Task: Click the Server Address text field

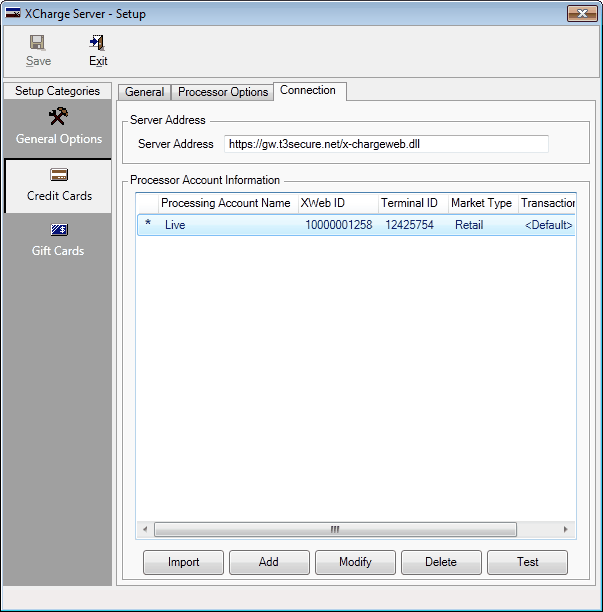Action: click(x=386, y=144)
